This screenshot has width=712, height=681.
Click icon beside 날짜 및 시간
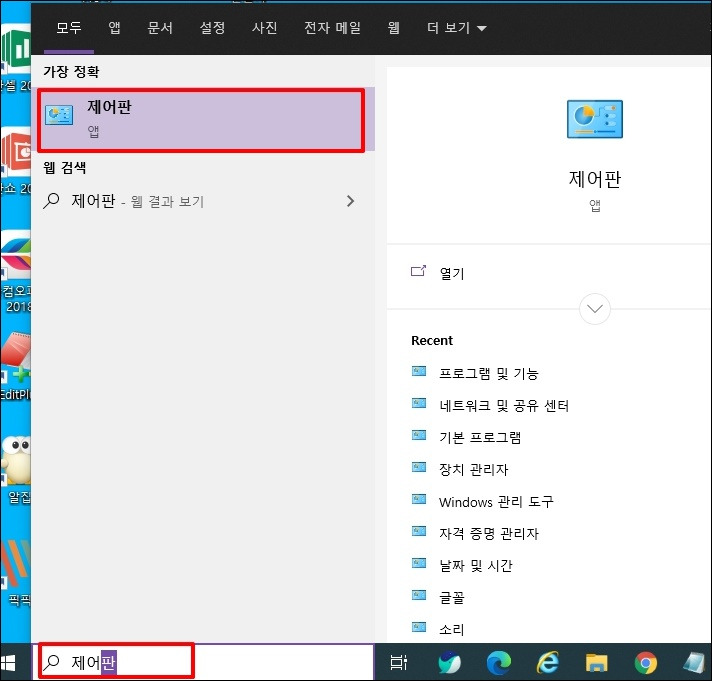(x=419, y=563)
